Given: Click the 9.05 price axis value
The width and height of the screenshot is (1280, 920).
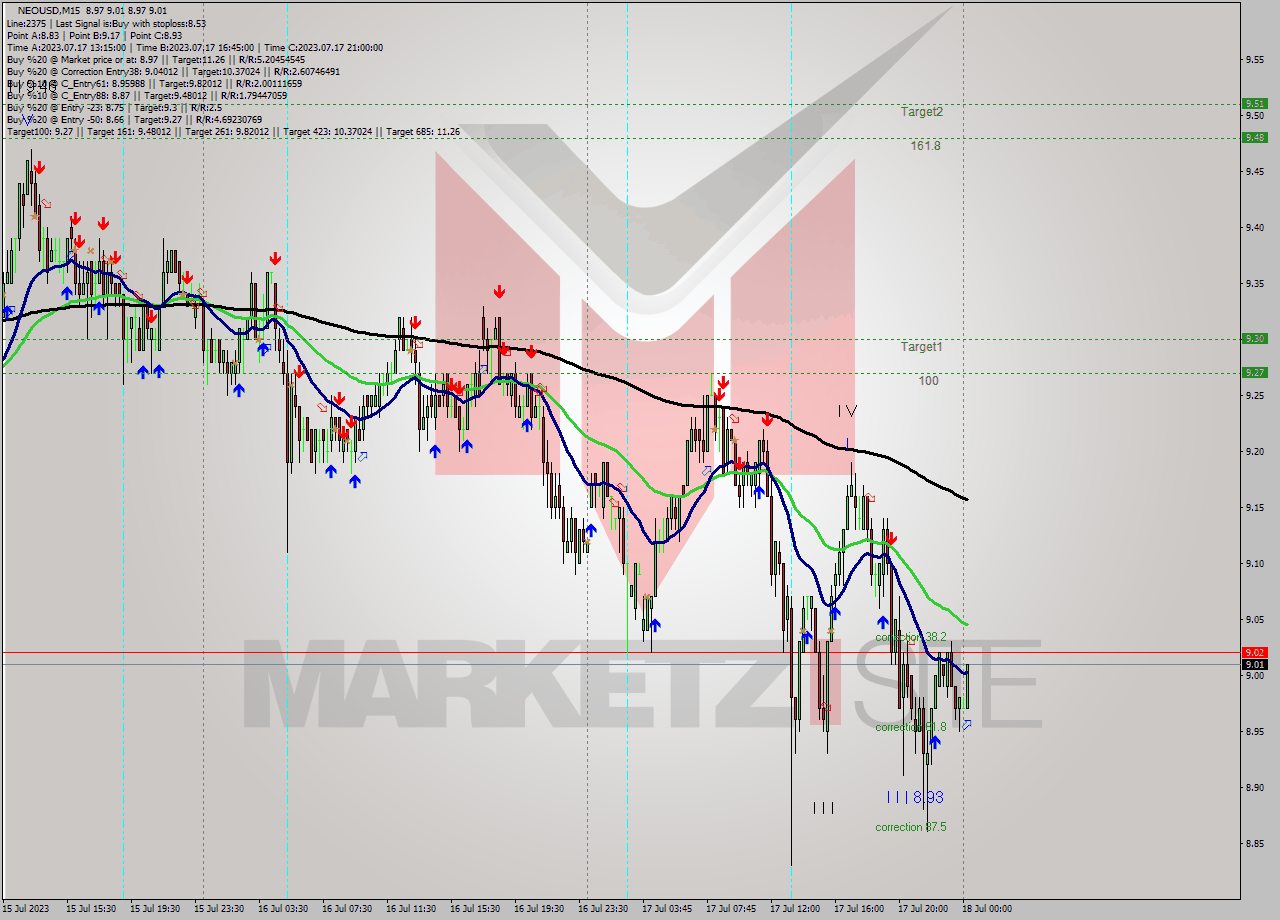Looking at the screenshot, I should (x=1255, y=619).
